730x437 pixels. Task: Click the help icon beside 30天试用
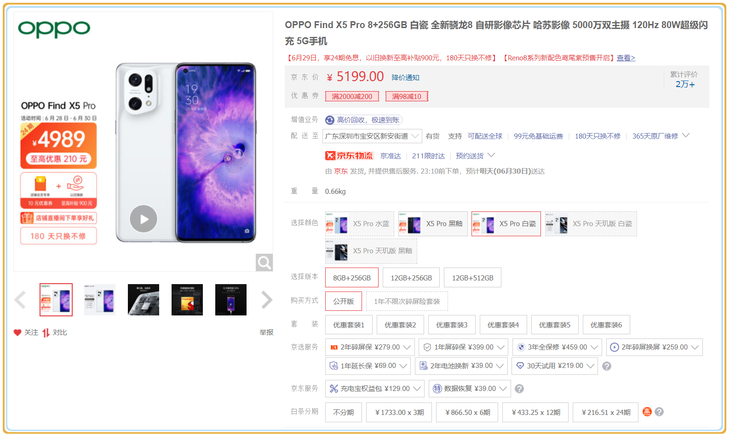click(x=606, y=366)
